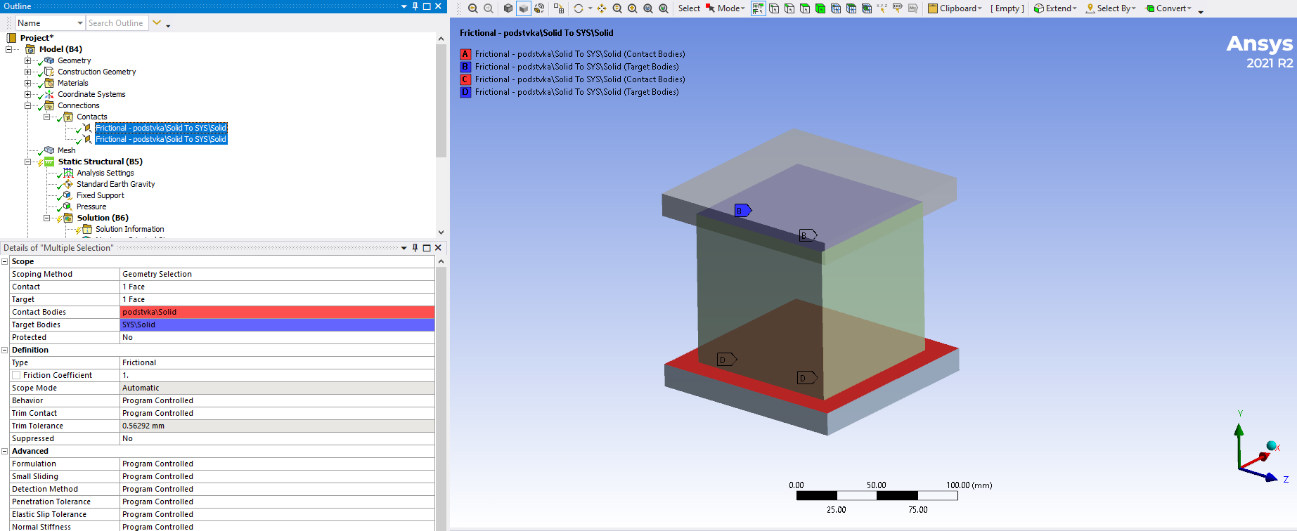Screen dimensions: 1297x531
Task: Collapse the Advanced section in Details
Action: [x=5, y=451]
